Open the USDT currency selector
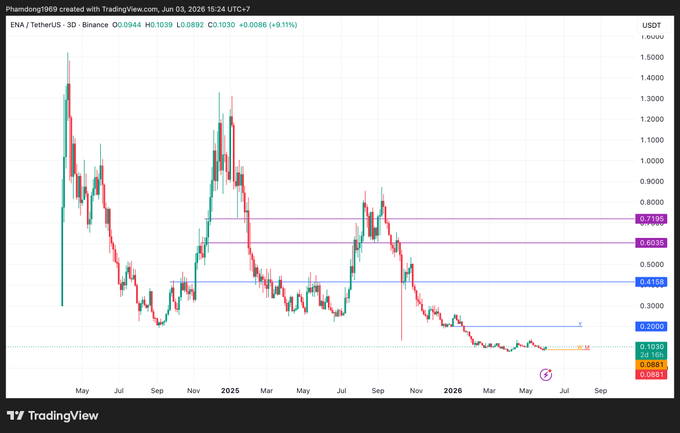Viewport: 680px width, 433px height. click(651, 25)
